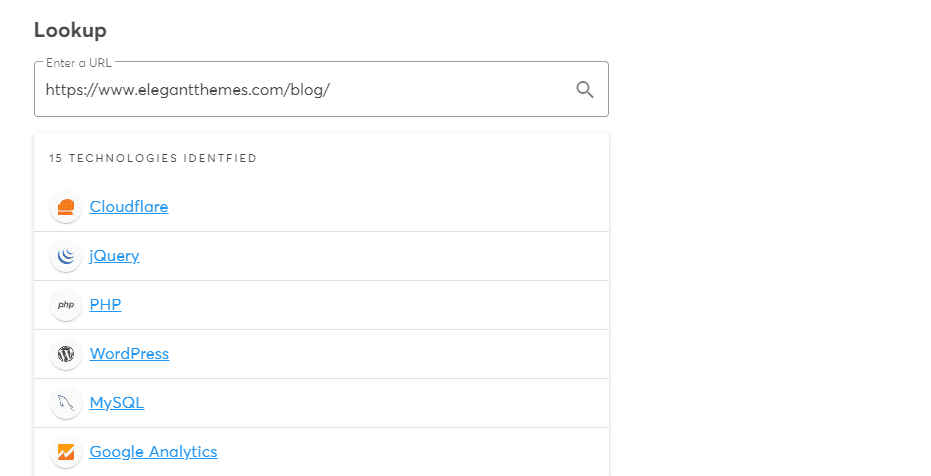Click the 'Enter a URL' field label
Viewport: 931px width, 476px height.
[79, 63]
